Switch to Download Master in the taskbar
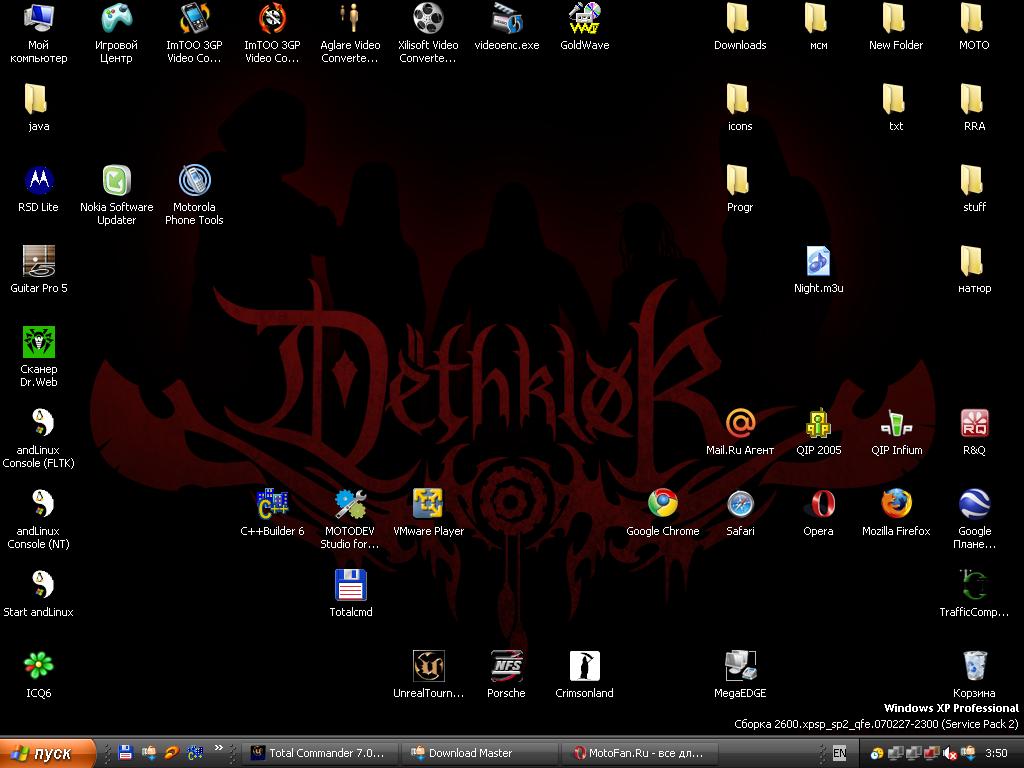 479,753
